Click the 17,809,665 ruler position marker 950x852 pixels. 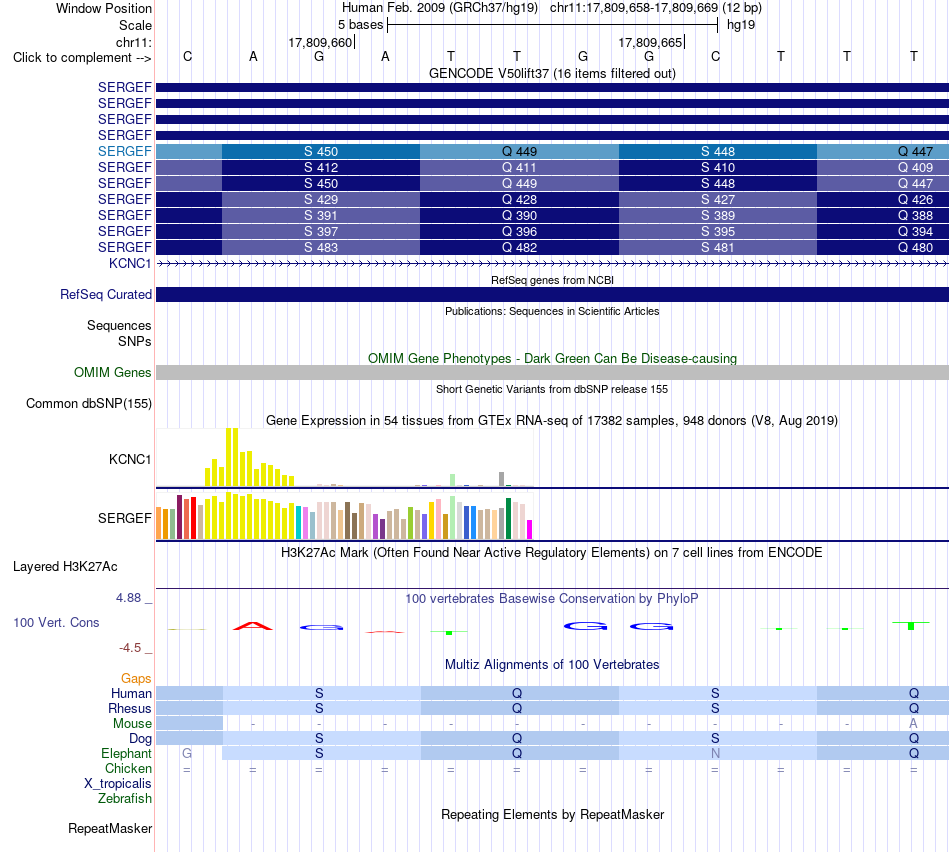(650, 42)
